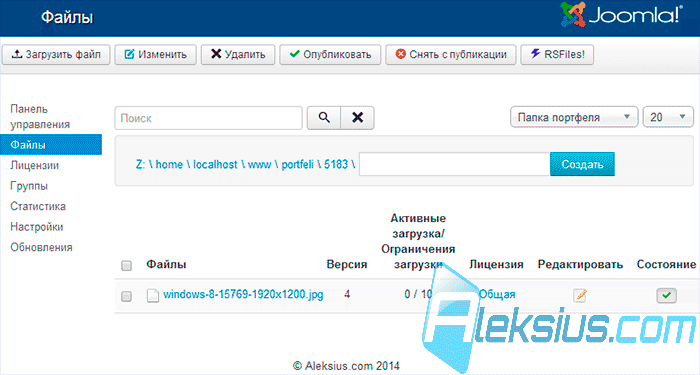Click the Опубликовать publish button
This screenshot has height=375, width=700.
tap(330, 54)
